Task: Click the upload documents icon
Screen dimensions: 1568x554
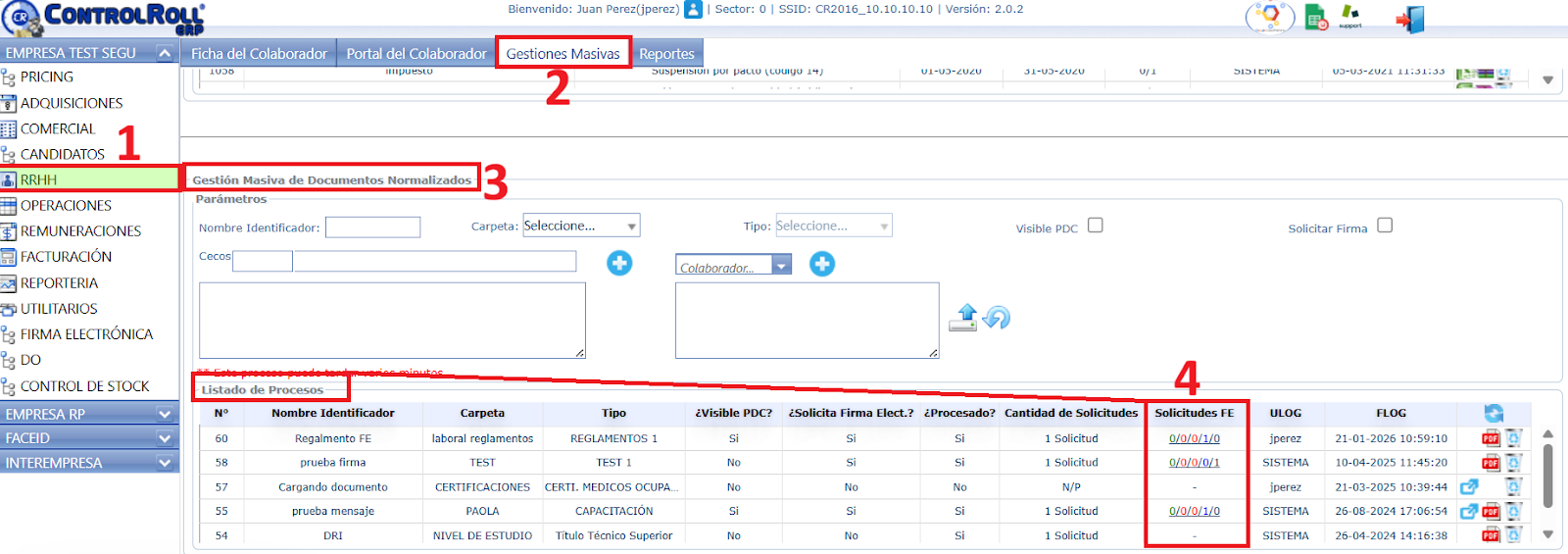Action: point(964,318)
